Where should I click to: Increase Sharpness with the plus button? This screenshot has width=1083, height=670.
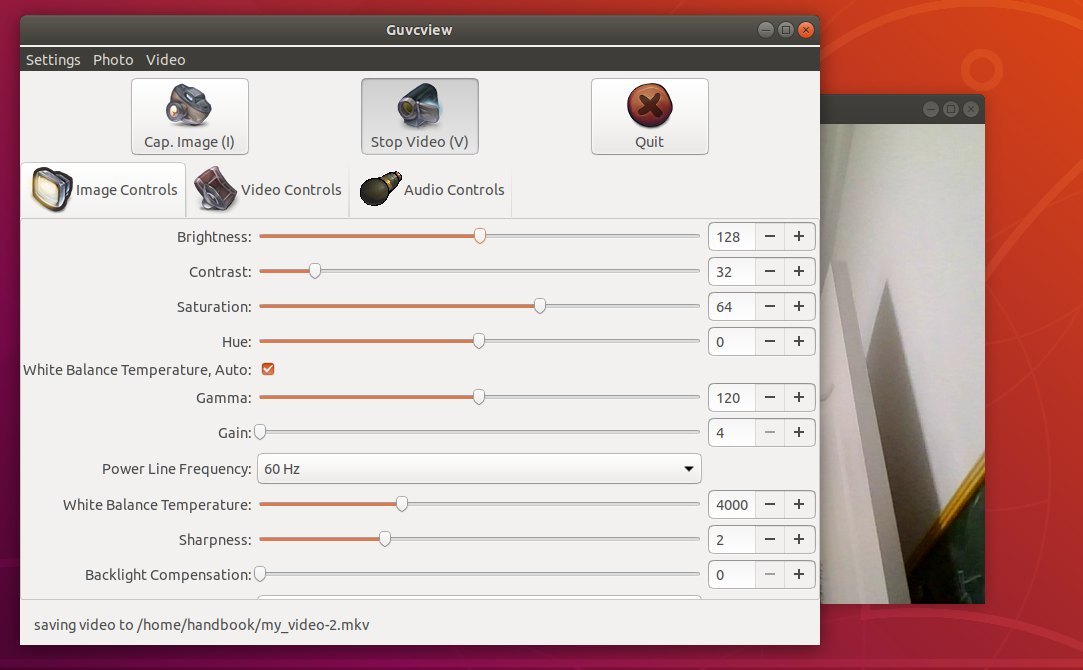(799, 539)
